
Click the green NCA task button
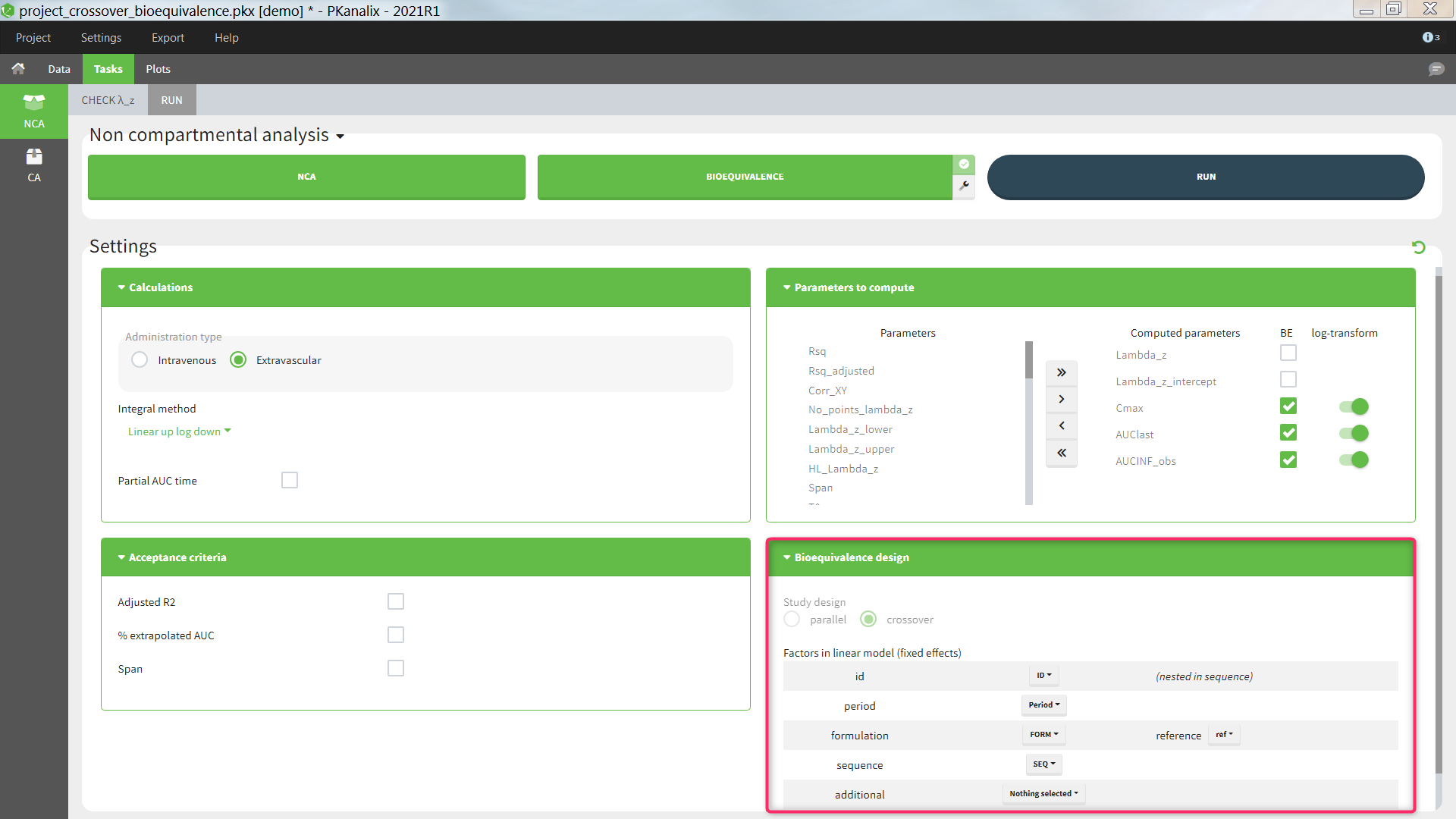306,177
